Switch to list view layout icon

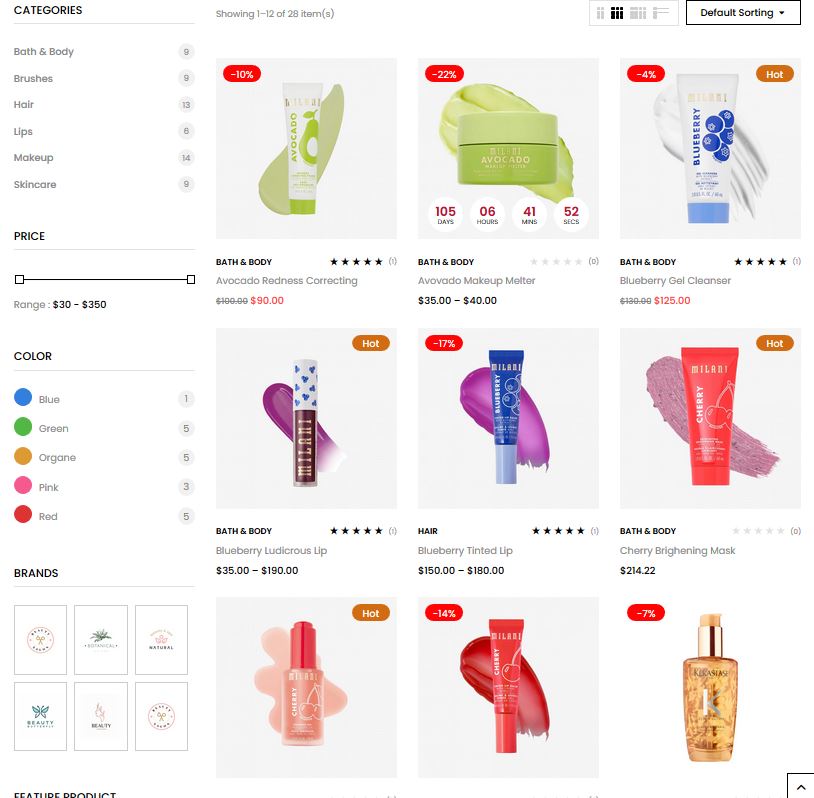click(661, 13)
